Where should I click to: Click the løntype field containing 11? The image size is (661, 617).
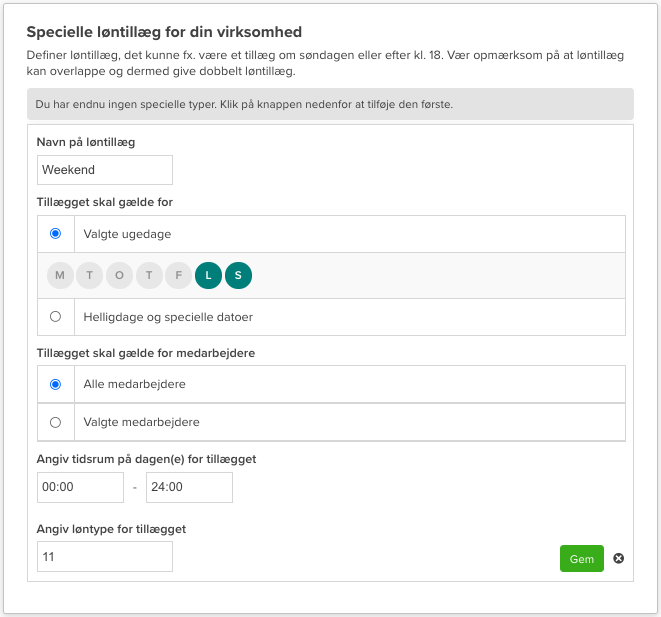105,556
